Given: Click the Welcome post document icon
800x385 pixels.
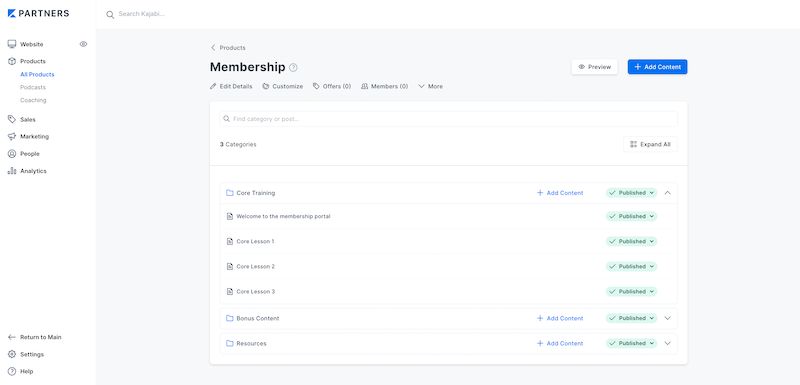Looking at the screenshot, I should click(230, 216).
